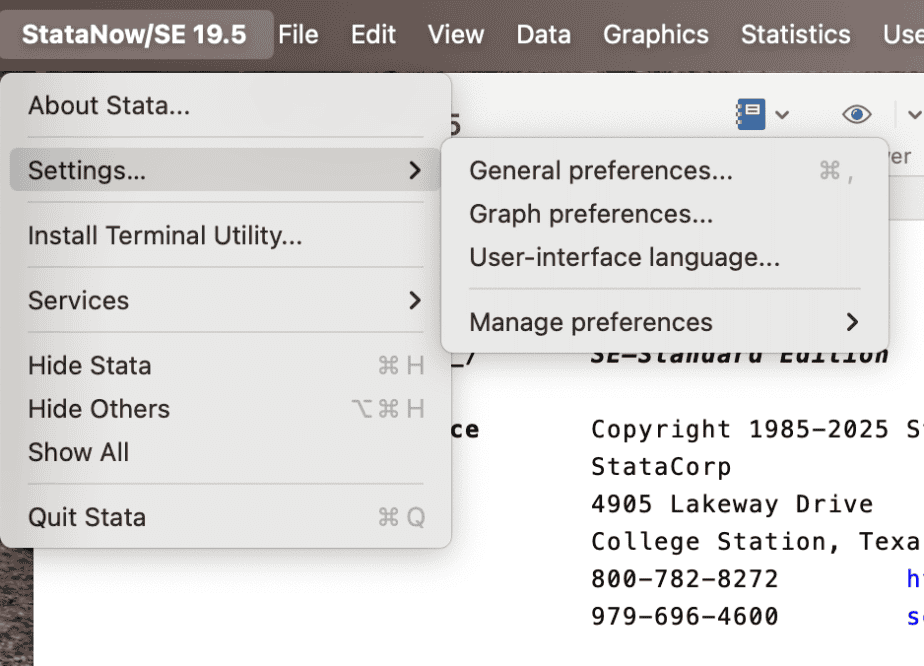Click the blue Log notebook toolbar icon
924x666 pixels.
pyautogui.click(x=750, y=114)
